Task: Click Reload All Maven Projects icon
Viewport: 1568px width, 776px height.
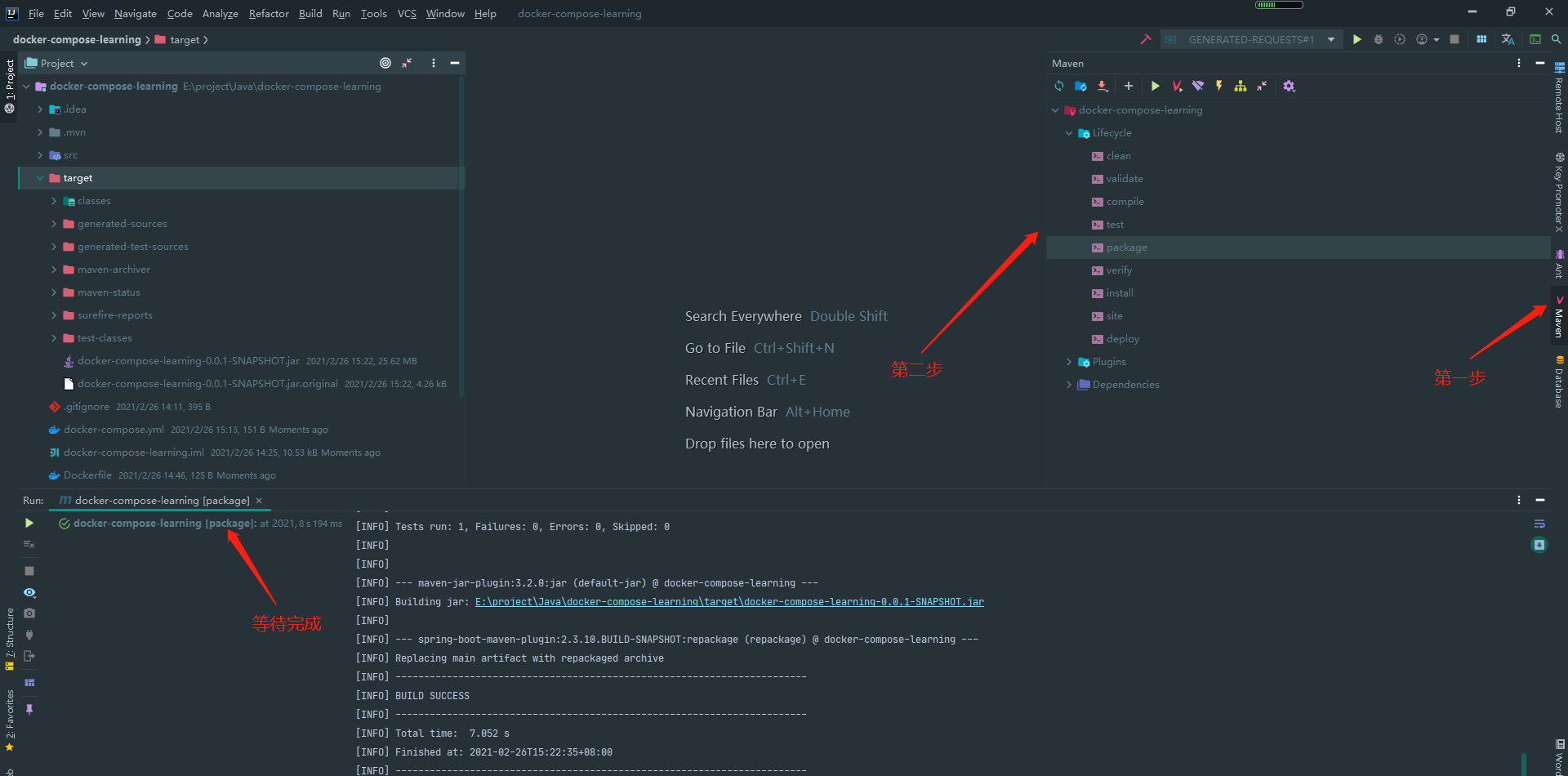Action: click(1059, 86)
